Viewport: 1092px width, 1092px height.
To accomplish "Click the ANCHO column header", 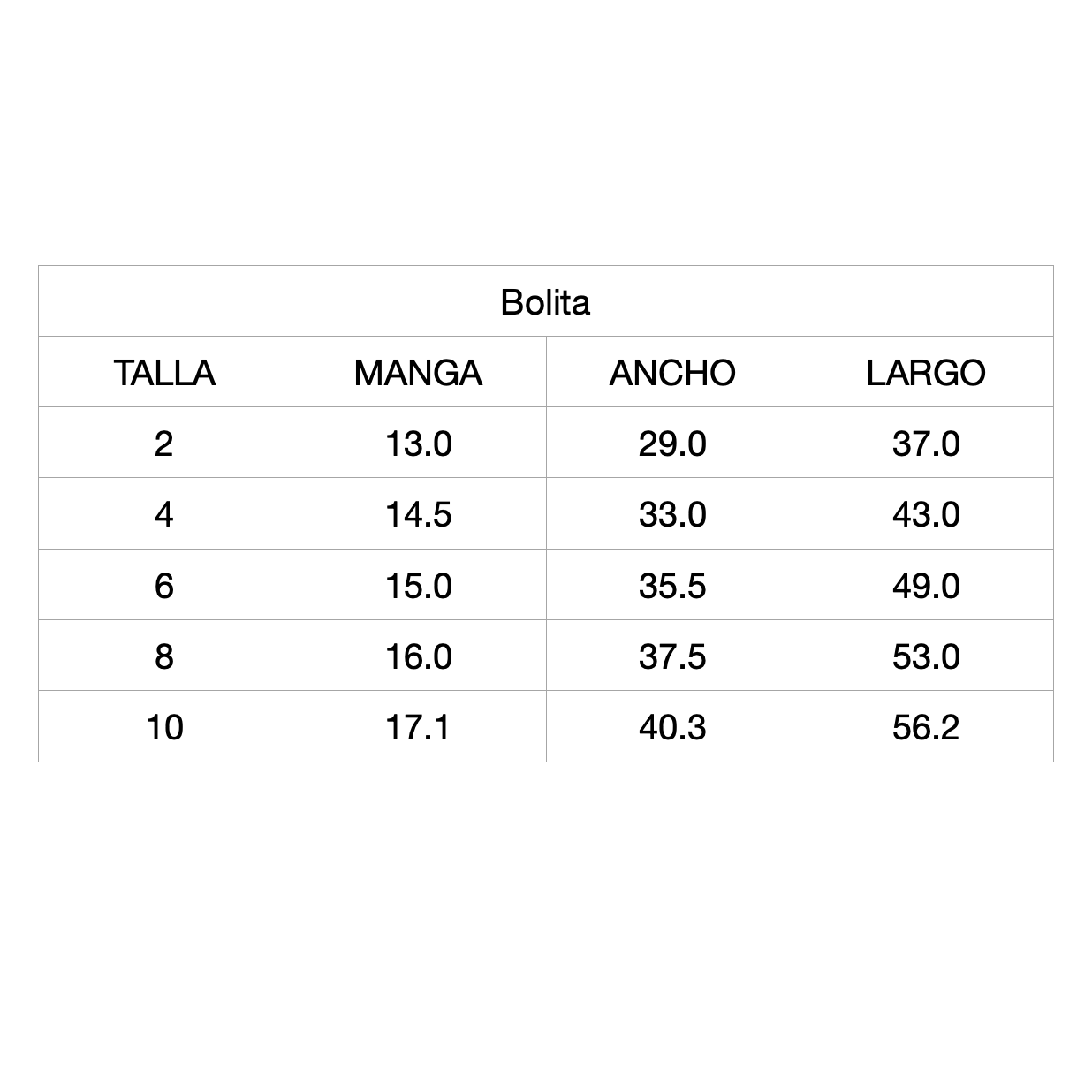I will pyautogui.click(x=672, y=373).
